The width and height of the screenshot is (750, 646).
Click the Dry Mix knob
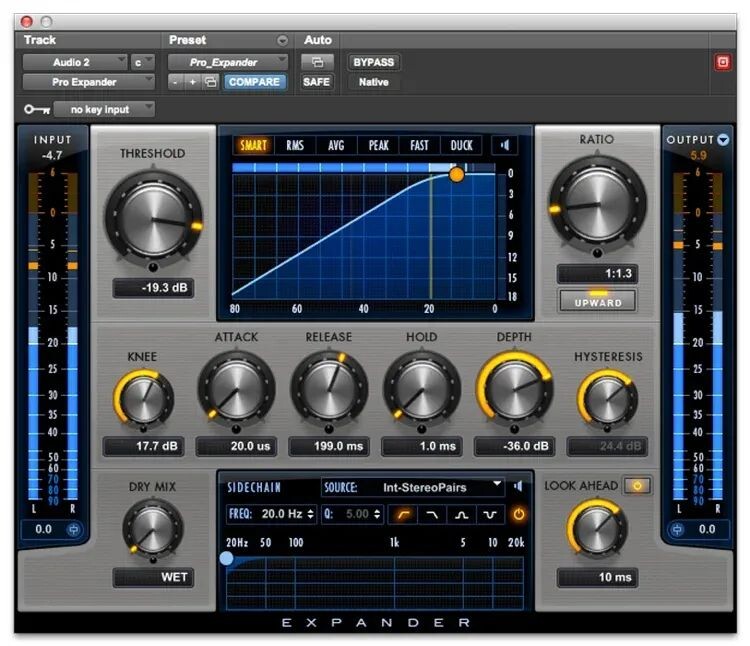click(153, 530)
